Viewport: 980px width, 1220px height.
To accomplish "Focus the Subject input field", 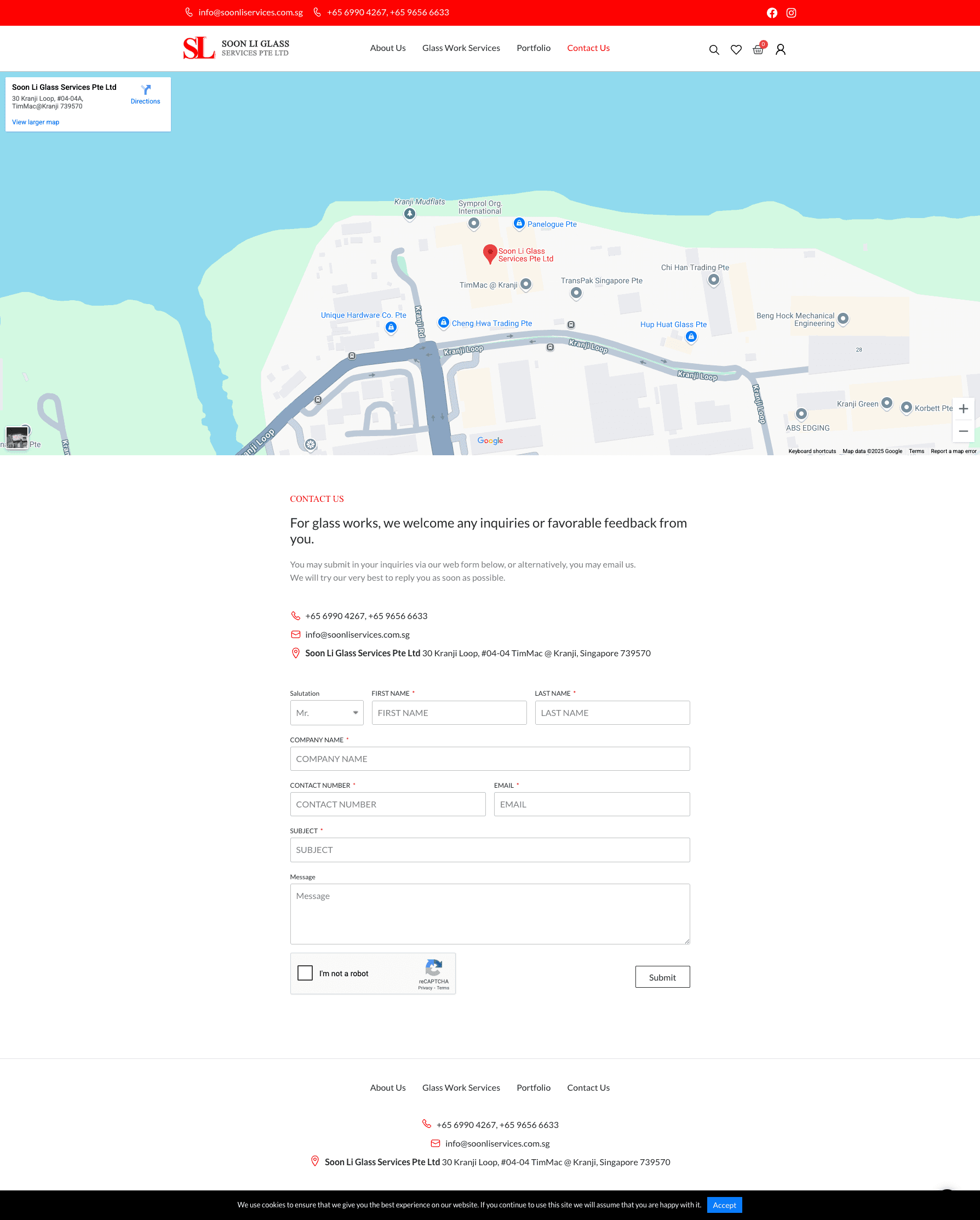I will click(x=490, y=850).
